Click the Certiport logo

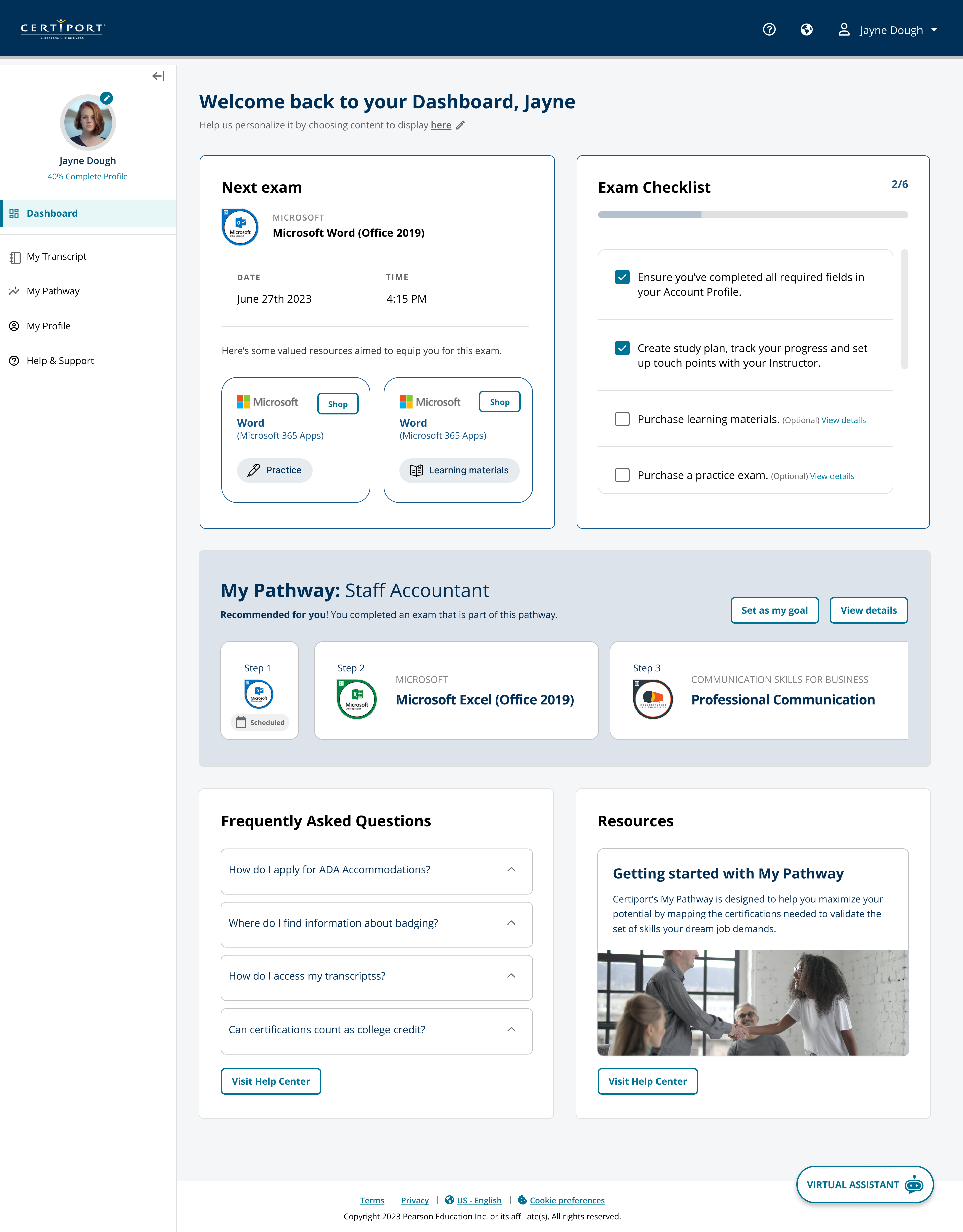63,29
